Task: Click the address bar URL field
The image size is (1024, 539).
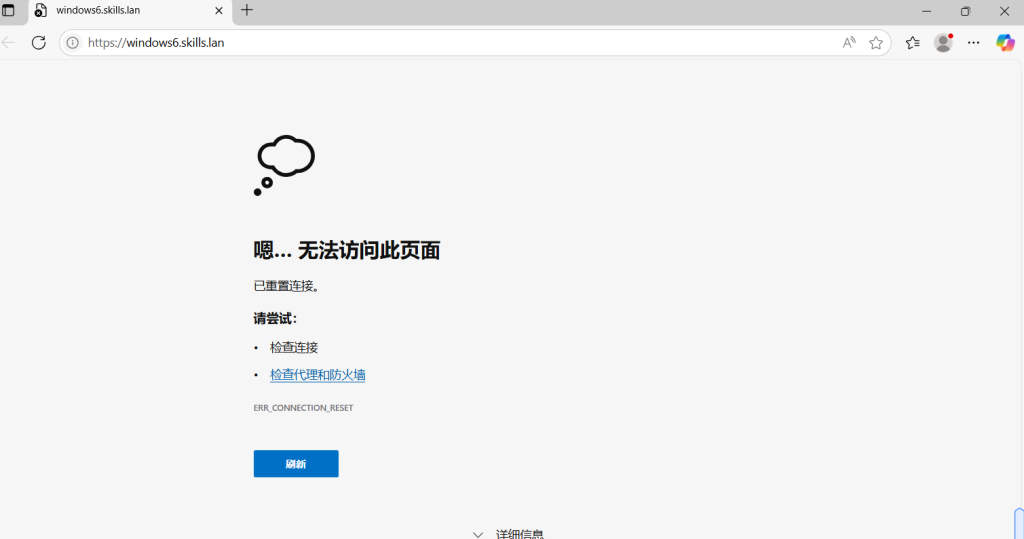Action: point(450,43)
